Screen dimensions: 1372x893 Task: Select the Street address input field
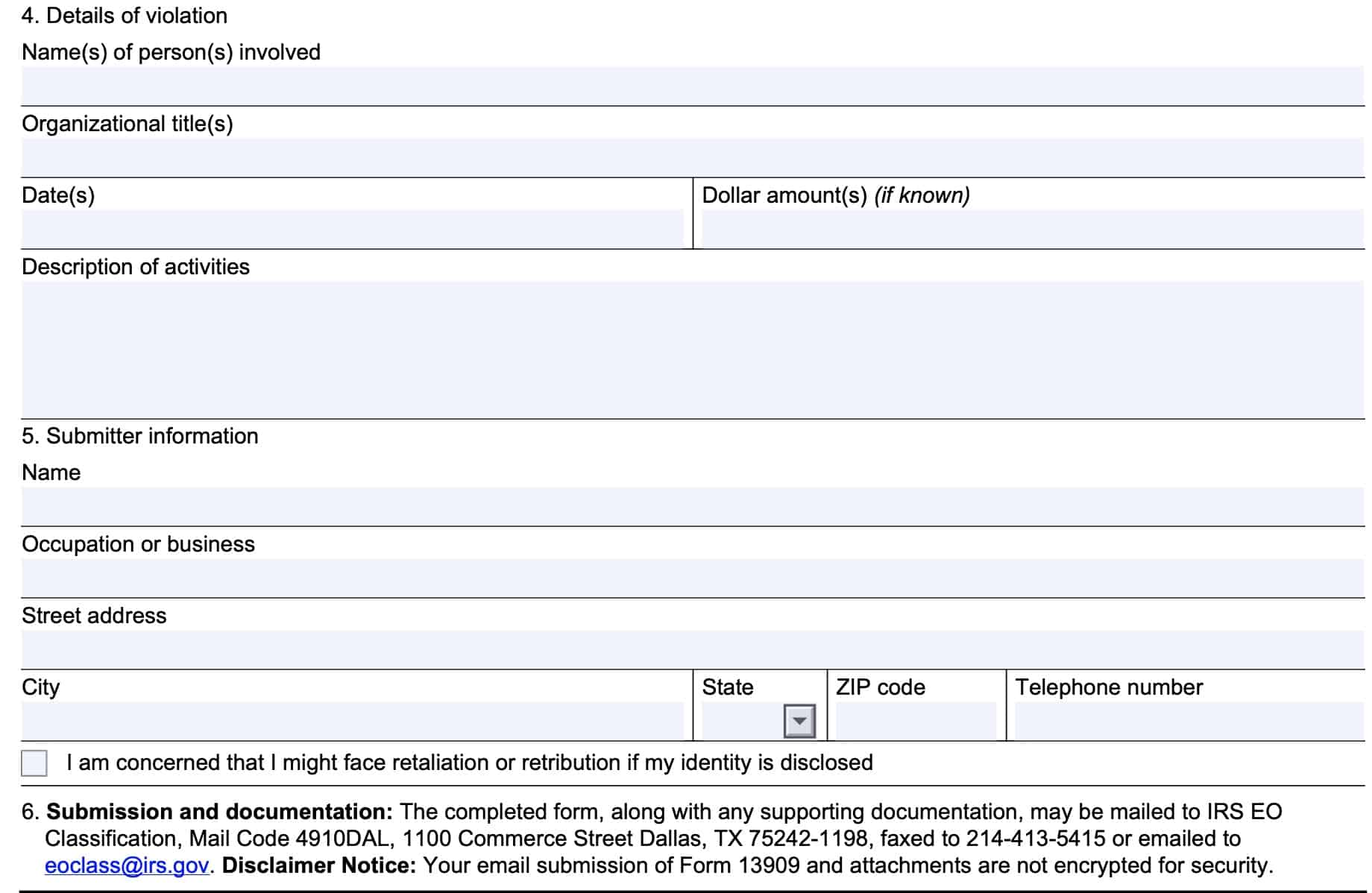tap(692, 649)
